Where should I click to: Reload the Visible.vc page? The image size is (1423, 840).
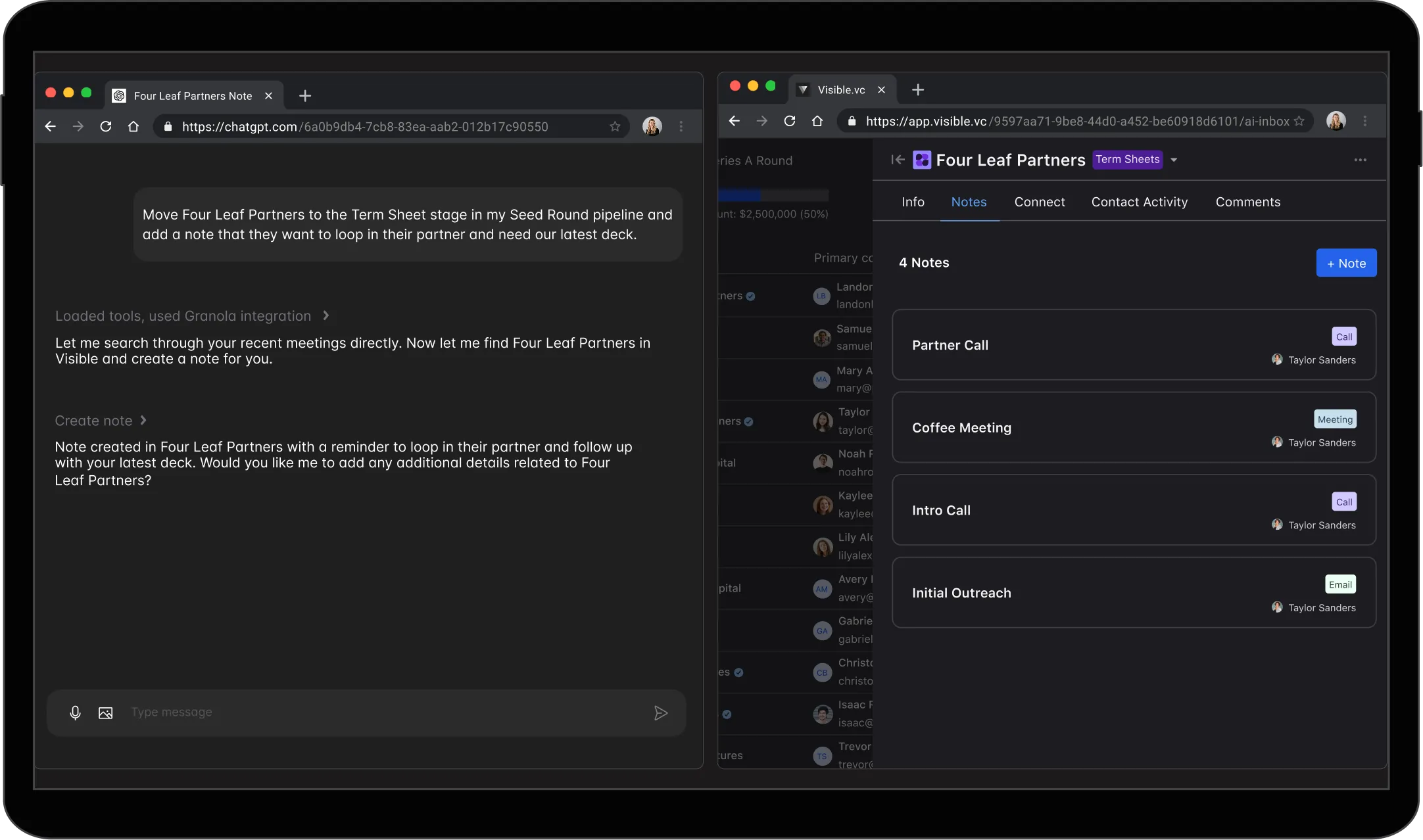click(790, 121)
